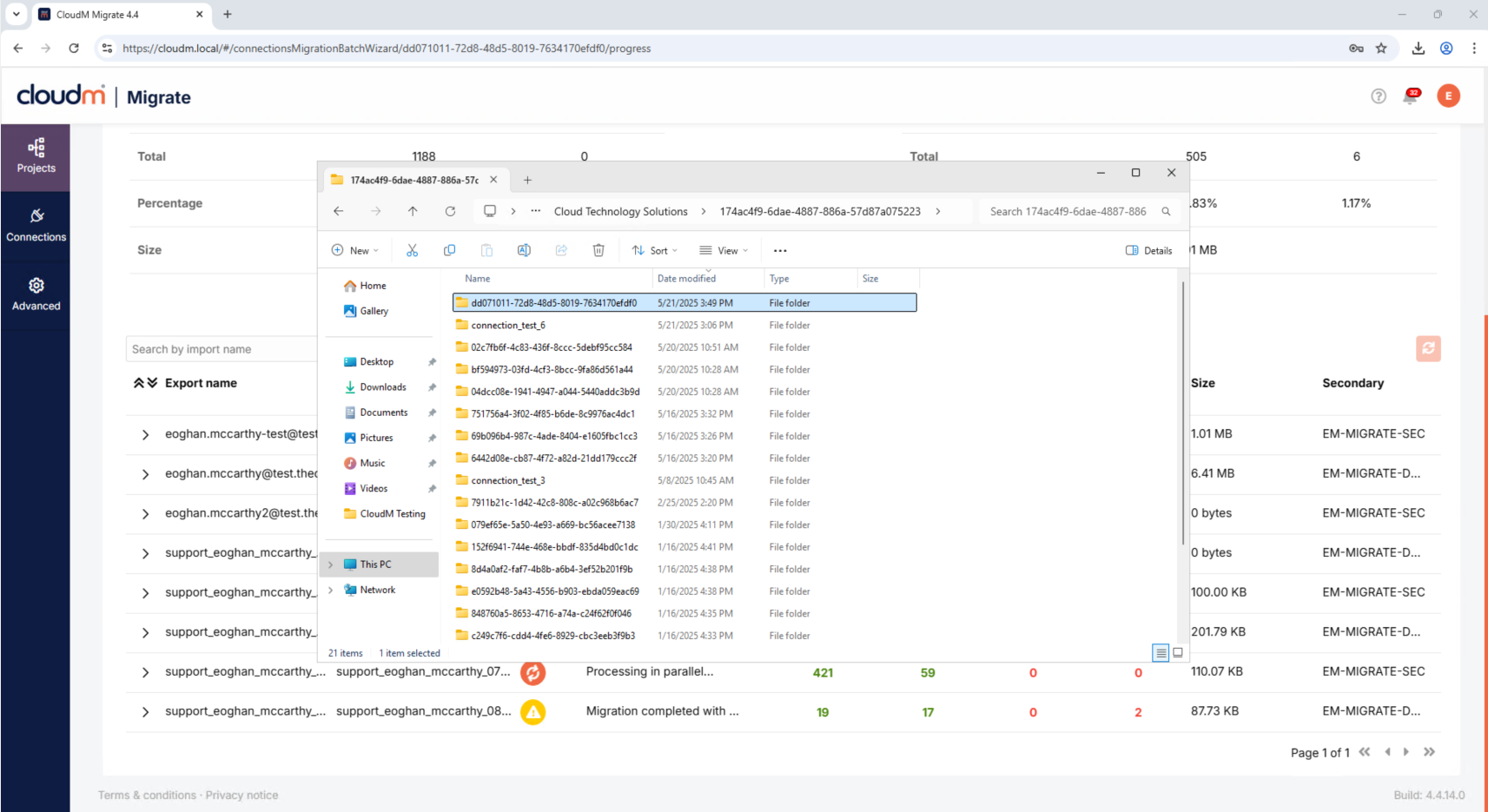The height and width of the screenshot is (812, 1488).
Task: Open the New dropdown menu
Action: (x=355, y=250)
